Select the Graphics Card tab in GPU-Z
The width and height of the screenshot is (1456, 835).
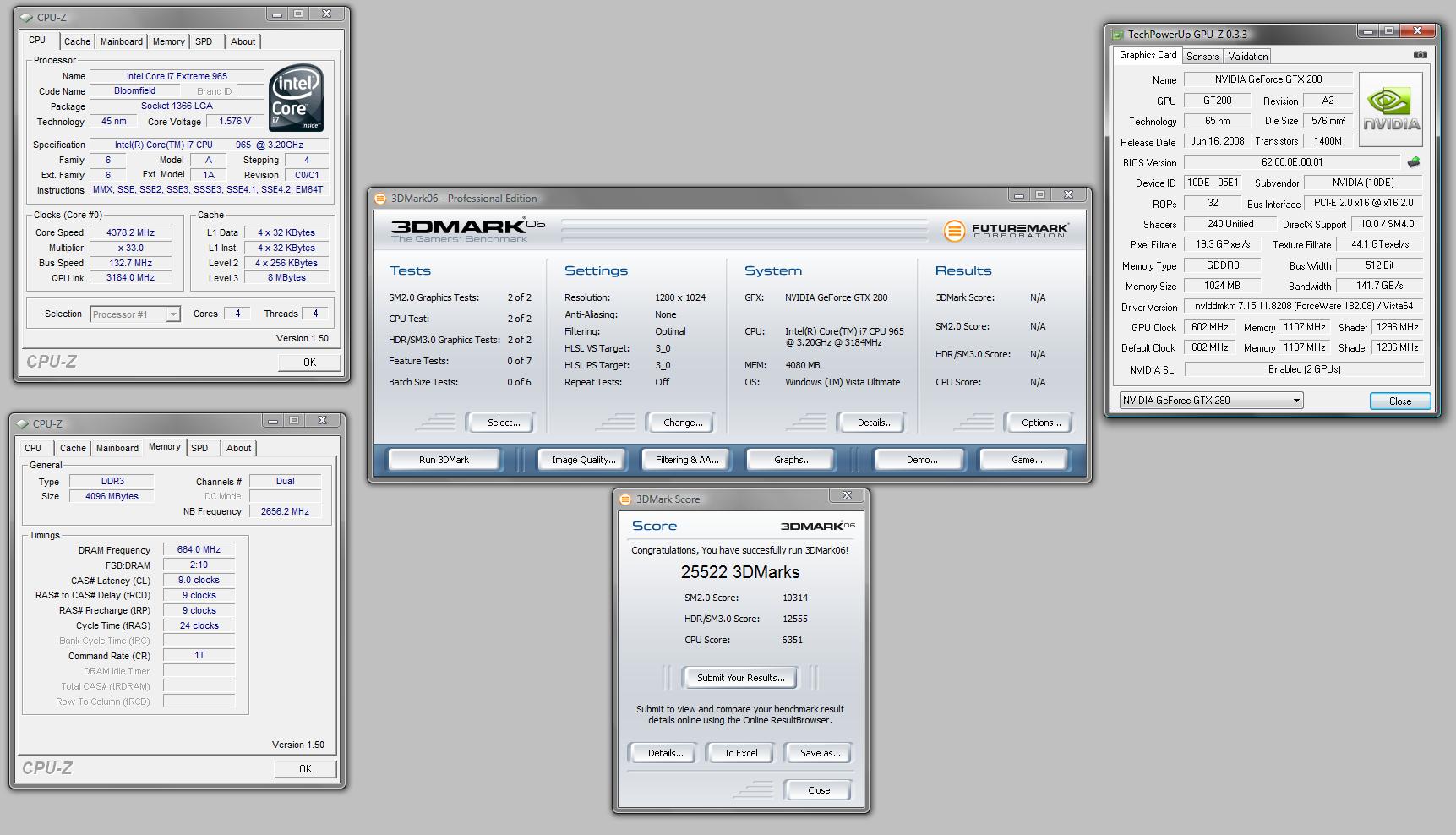[x=1148, y=55]
